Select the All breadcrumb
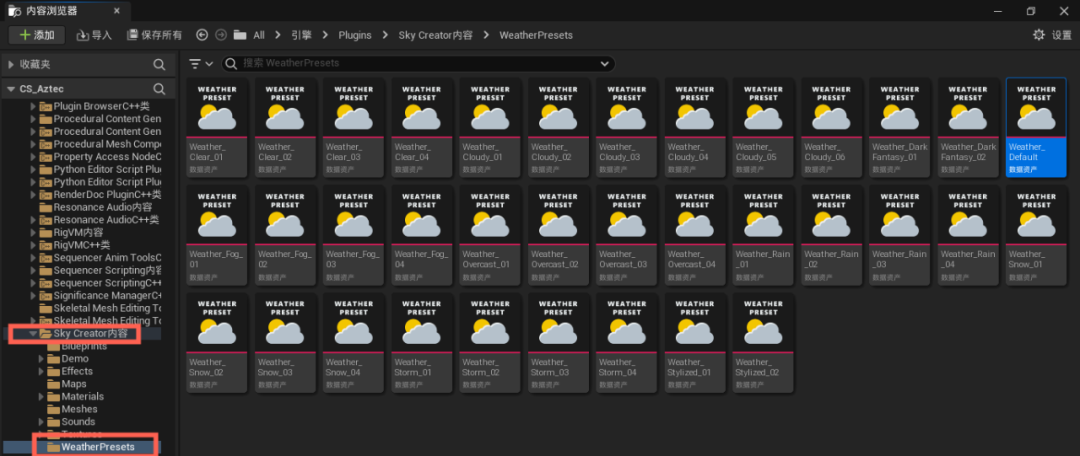The width and height of the screenshot is (1080, 456). pyautogui.click(x=259, y=35)
